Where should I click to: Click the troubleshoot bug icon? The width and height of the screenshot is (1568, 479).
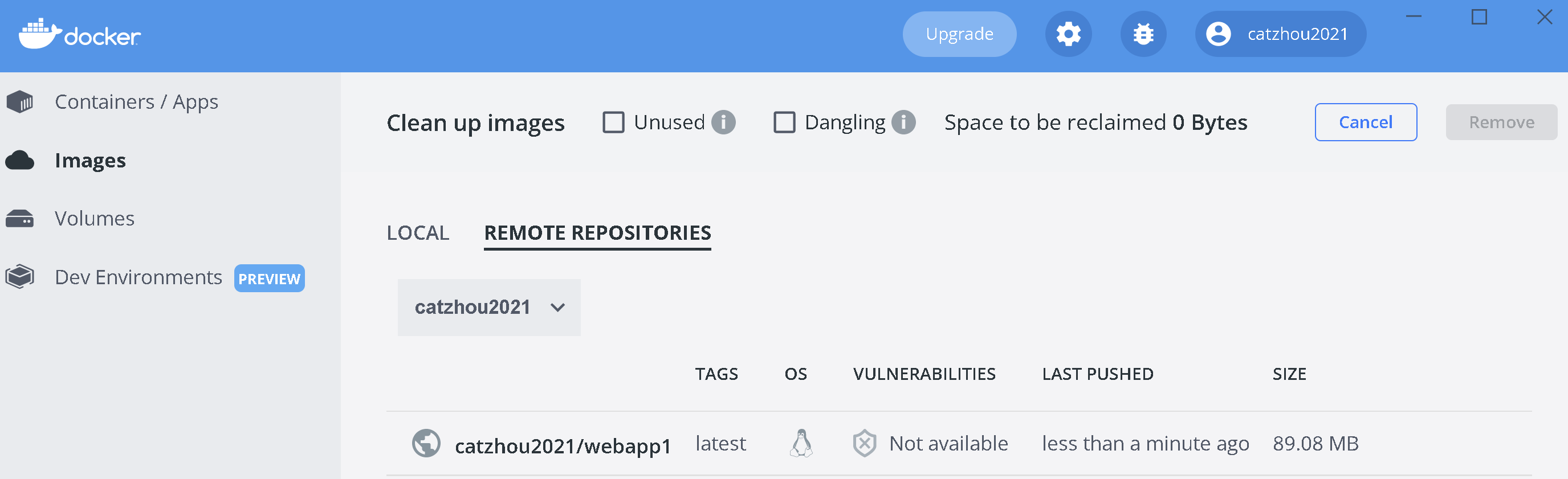pos(1143,34)
